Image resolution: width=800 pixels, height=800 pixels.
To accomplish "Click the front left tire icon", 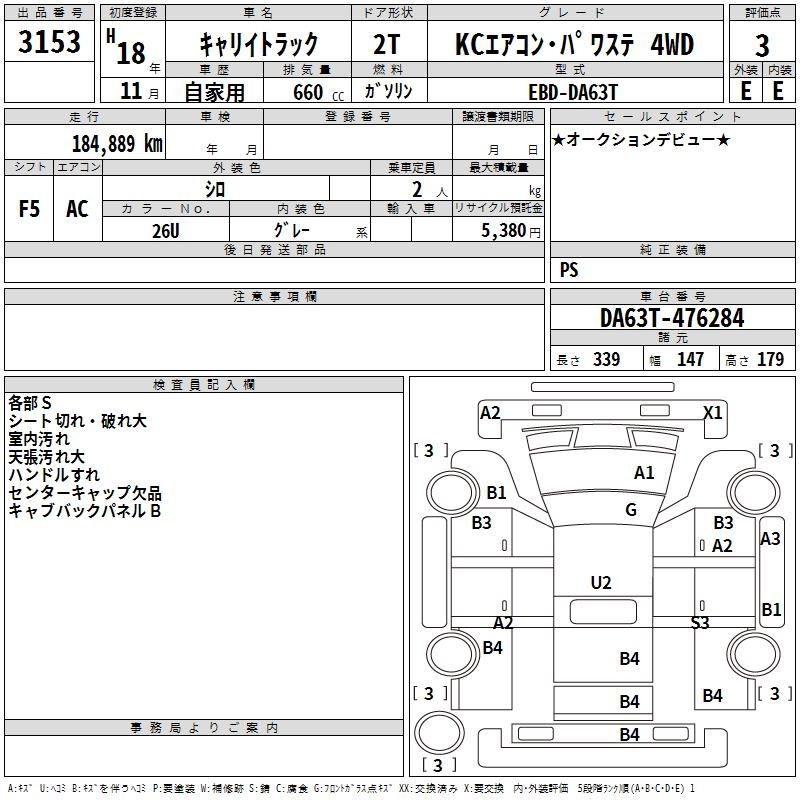I will tap(452, 493).
